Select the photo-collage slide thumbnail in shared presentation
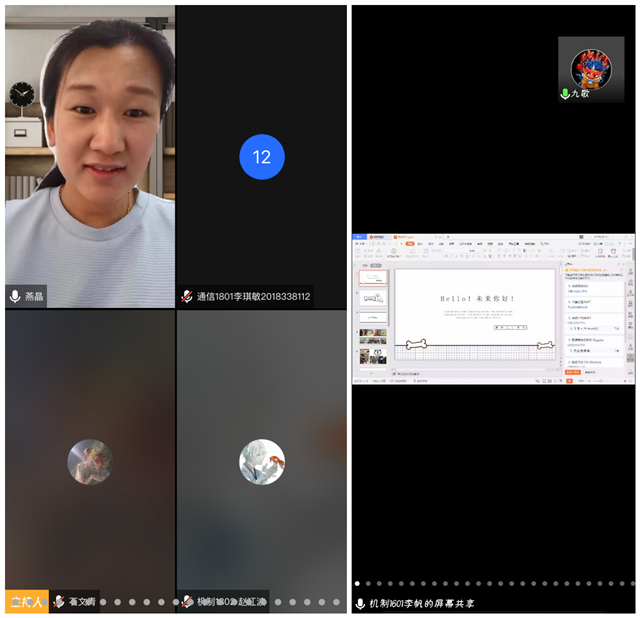Image resolution: width=640 pixels, height=618 pixels. tap(373, 336)
